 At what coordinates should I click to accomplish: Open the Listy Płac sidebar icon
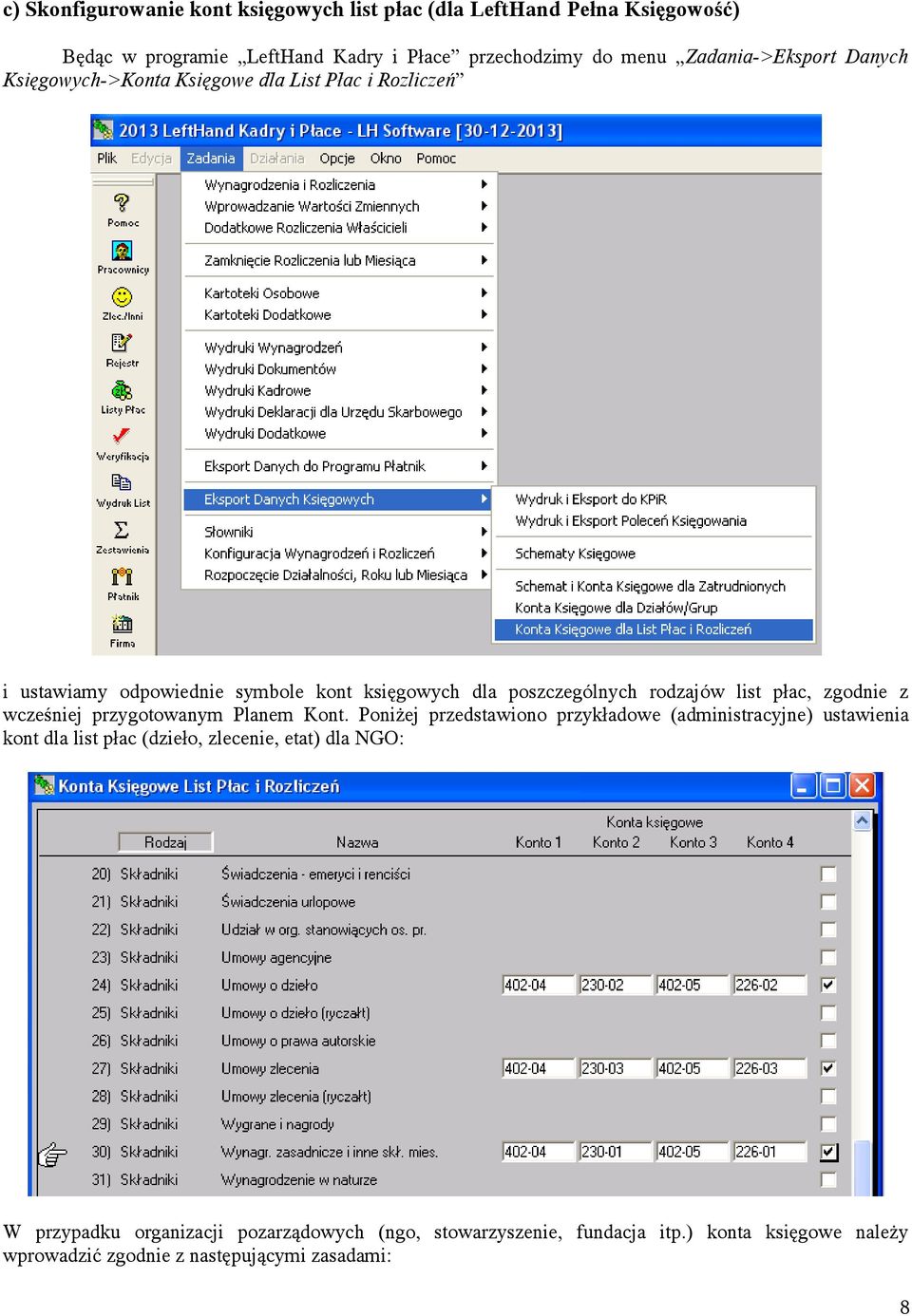pyautogui.click(x=123, y=389)
